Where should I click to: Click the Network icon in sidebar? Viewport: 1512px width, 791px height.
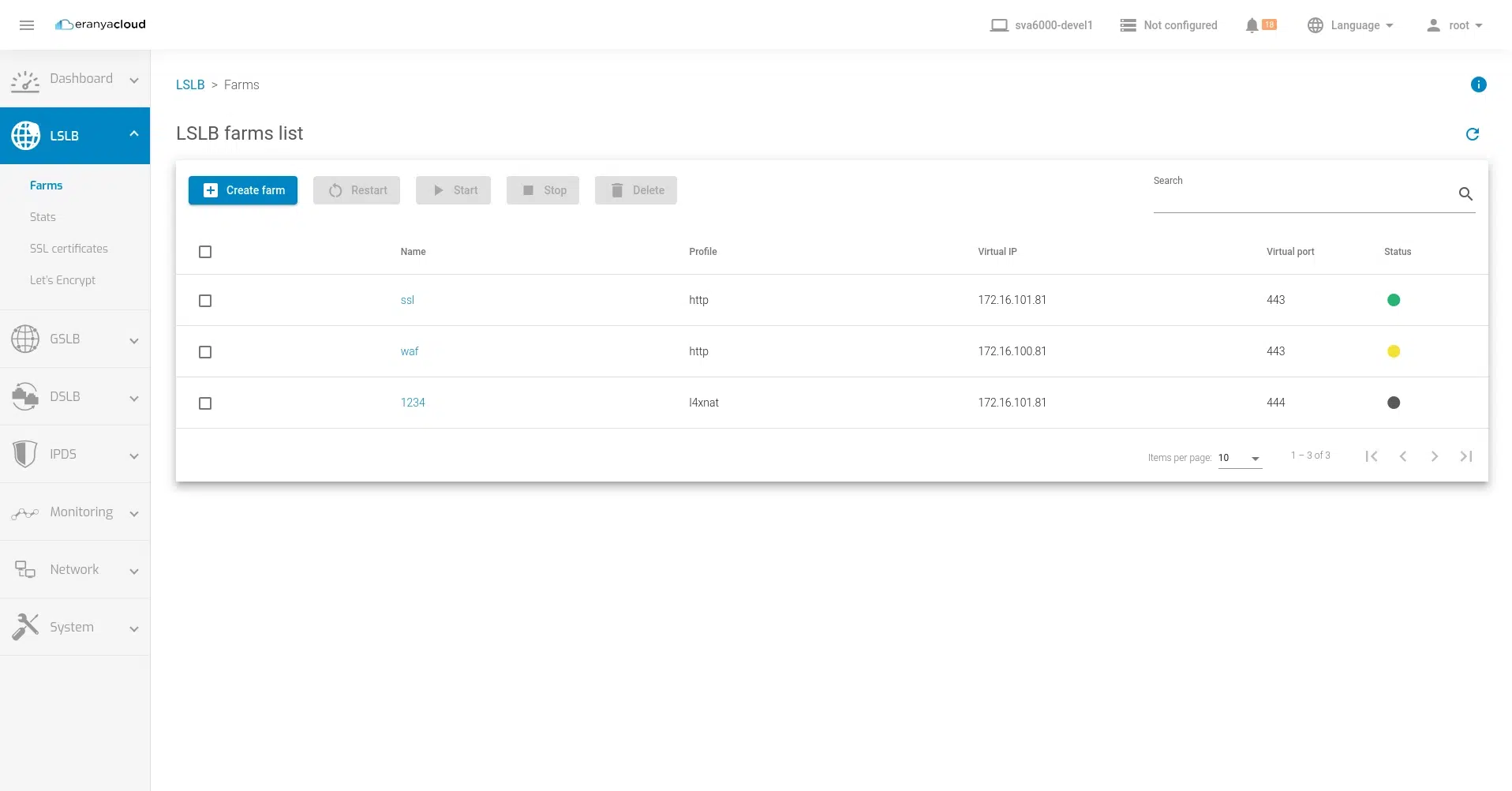tap(25, 569)
